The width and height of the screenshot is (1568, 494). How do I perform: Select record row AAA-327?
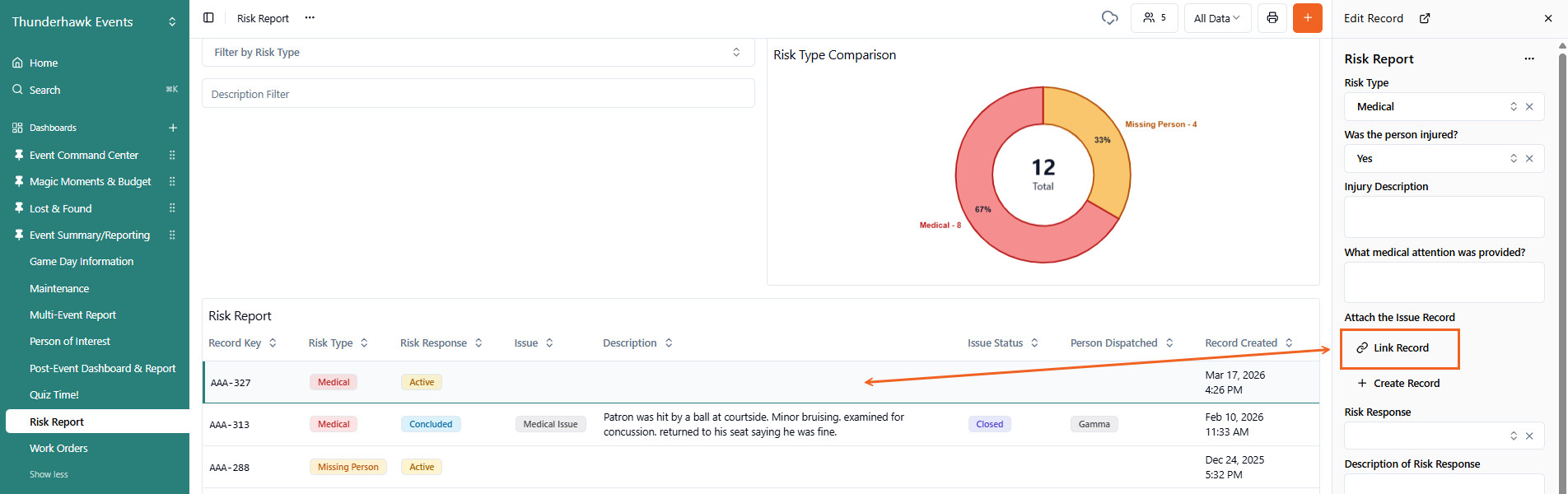tap(761, 382)
